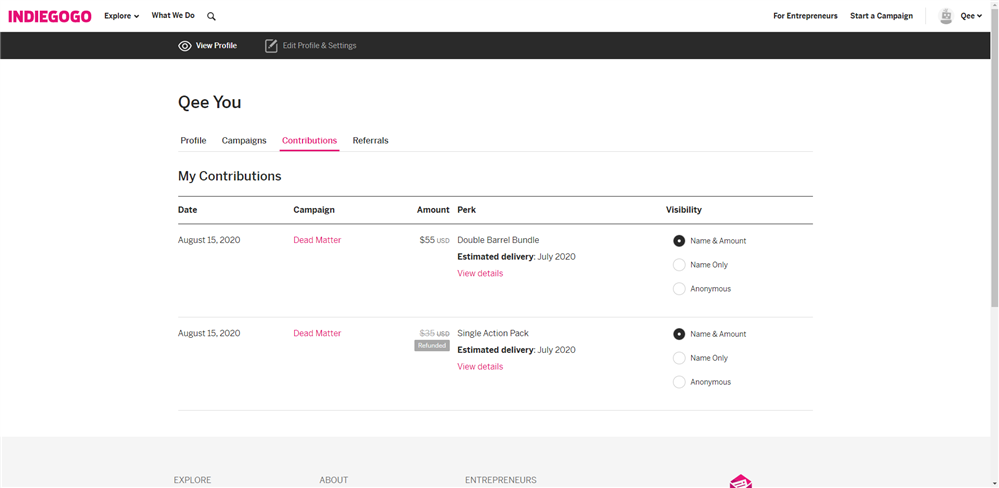Select Name Only for Single Action Pack
This screenshot has height=488, width=999.
click(x=679, y=358)
